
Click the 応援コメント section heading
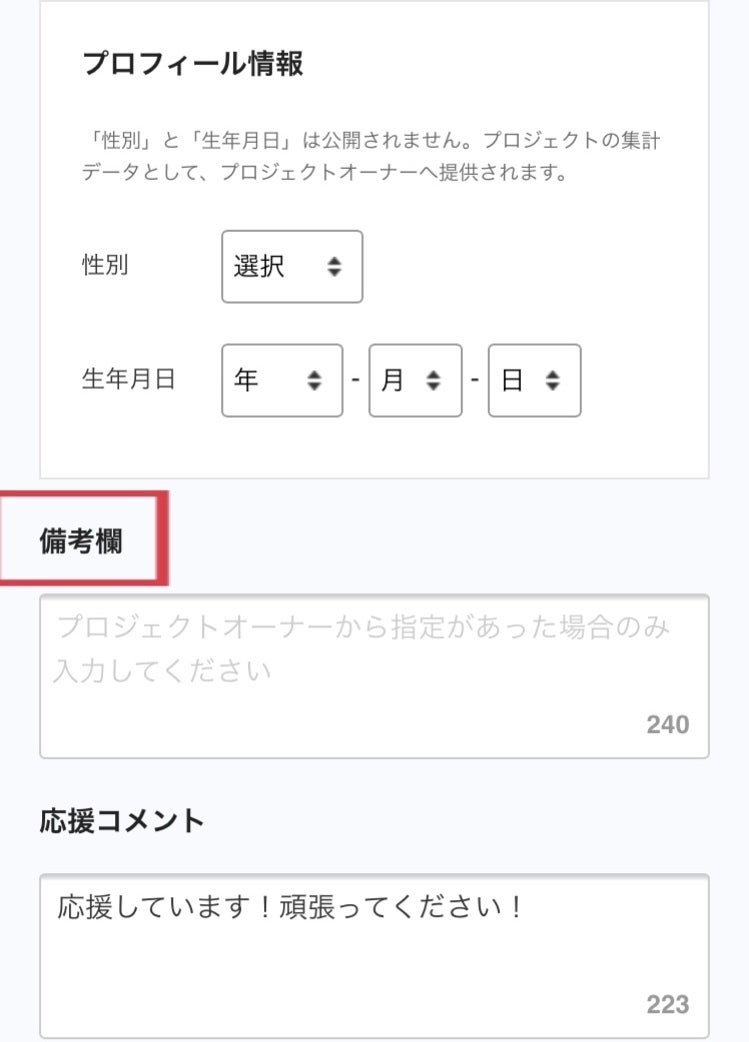(122, 821)
